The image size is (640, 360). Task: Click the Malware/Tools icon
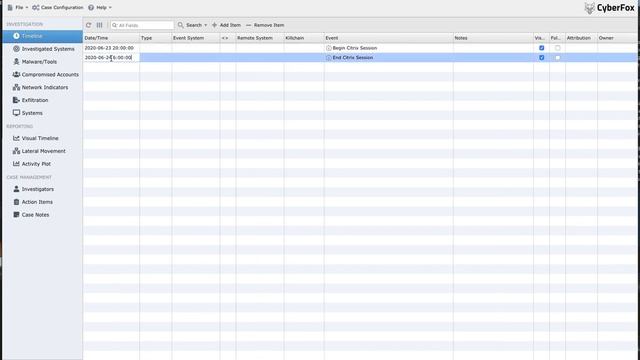tap(16, 62)
